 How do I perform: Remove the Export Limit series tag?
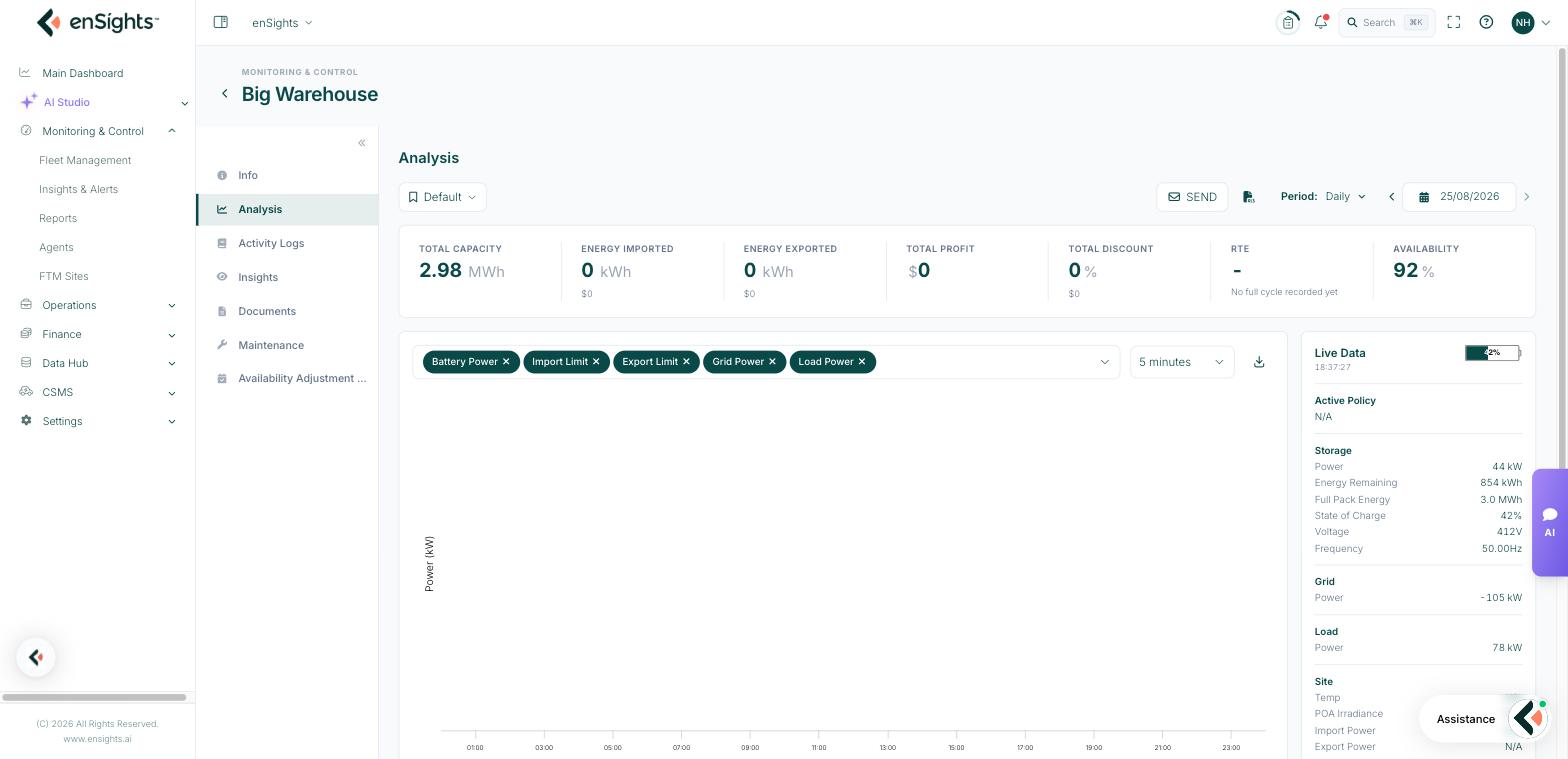click(686, 362)
